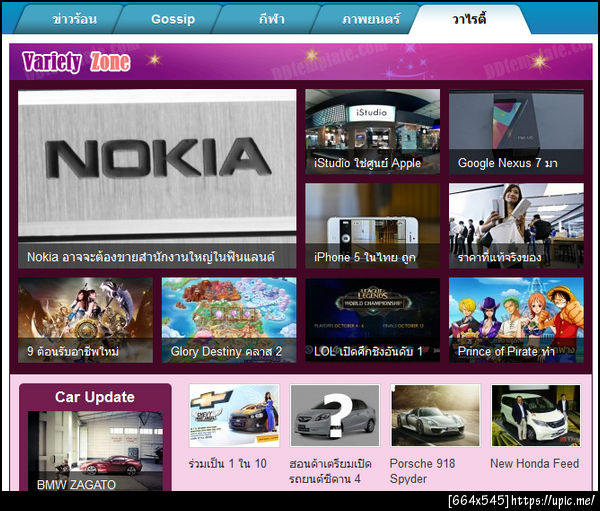Open the ฮอนด้าเตรียมเปิด article link
This screenshot has width=600, height=511.
tap(330, 471)
